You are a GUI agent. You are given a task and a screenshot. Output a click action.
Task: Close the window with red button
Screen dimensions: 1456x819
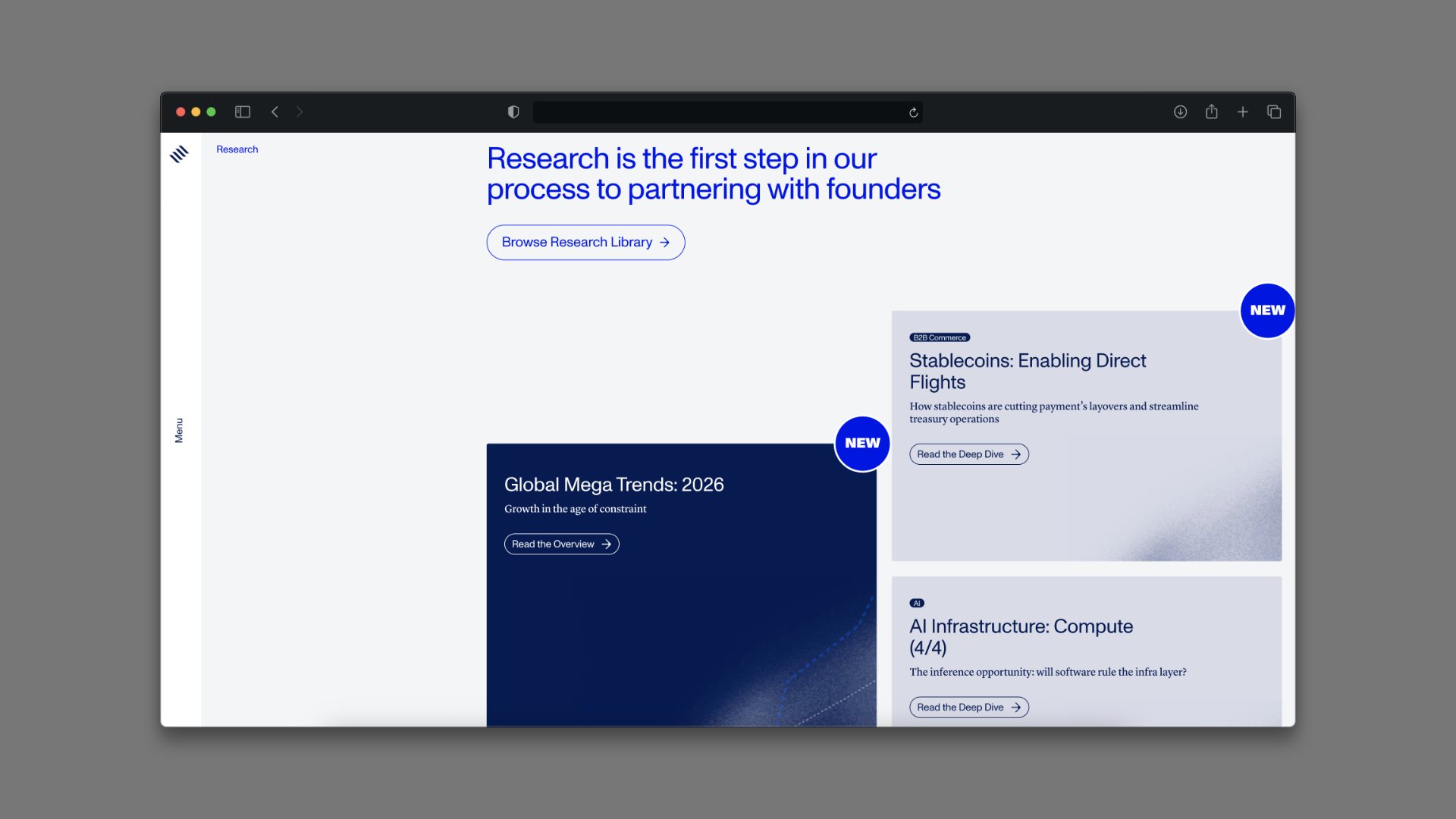(x=180, y=111)
